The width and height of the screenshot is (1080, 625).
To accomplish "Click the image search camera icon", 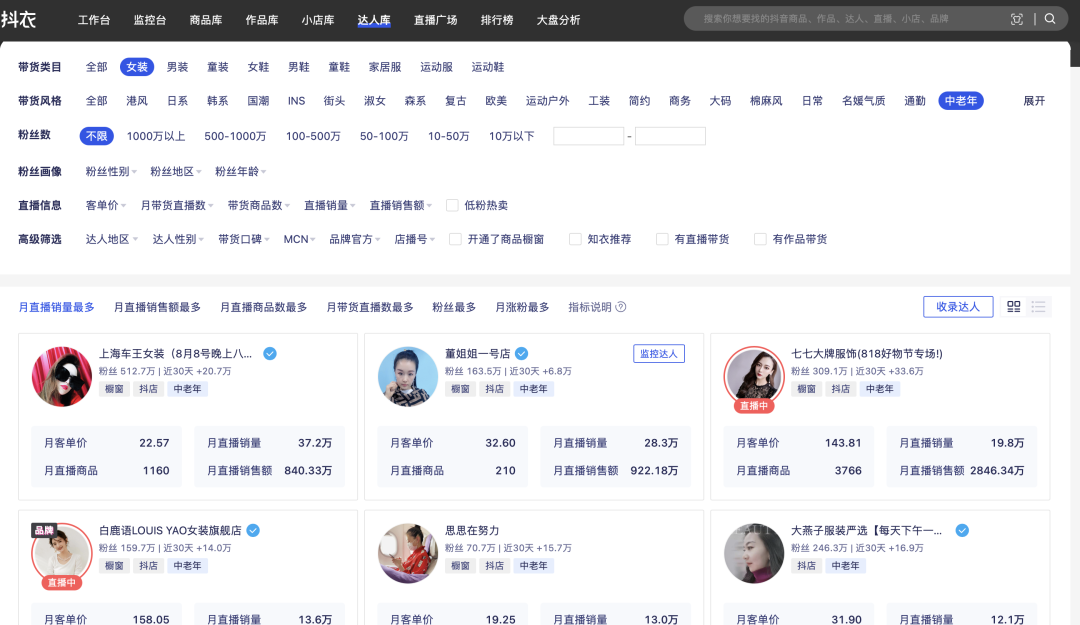I will 1017,19.
